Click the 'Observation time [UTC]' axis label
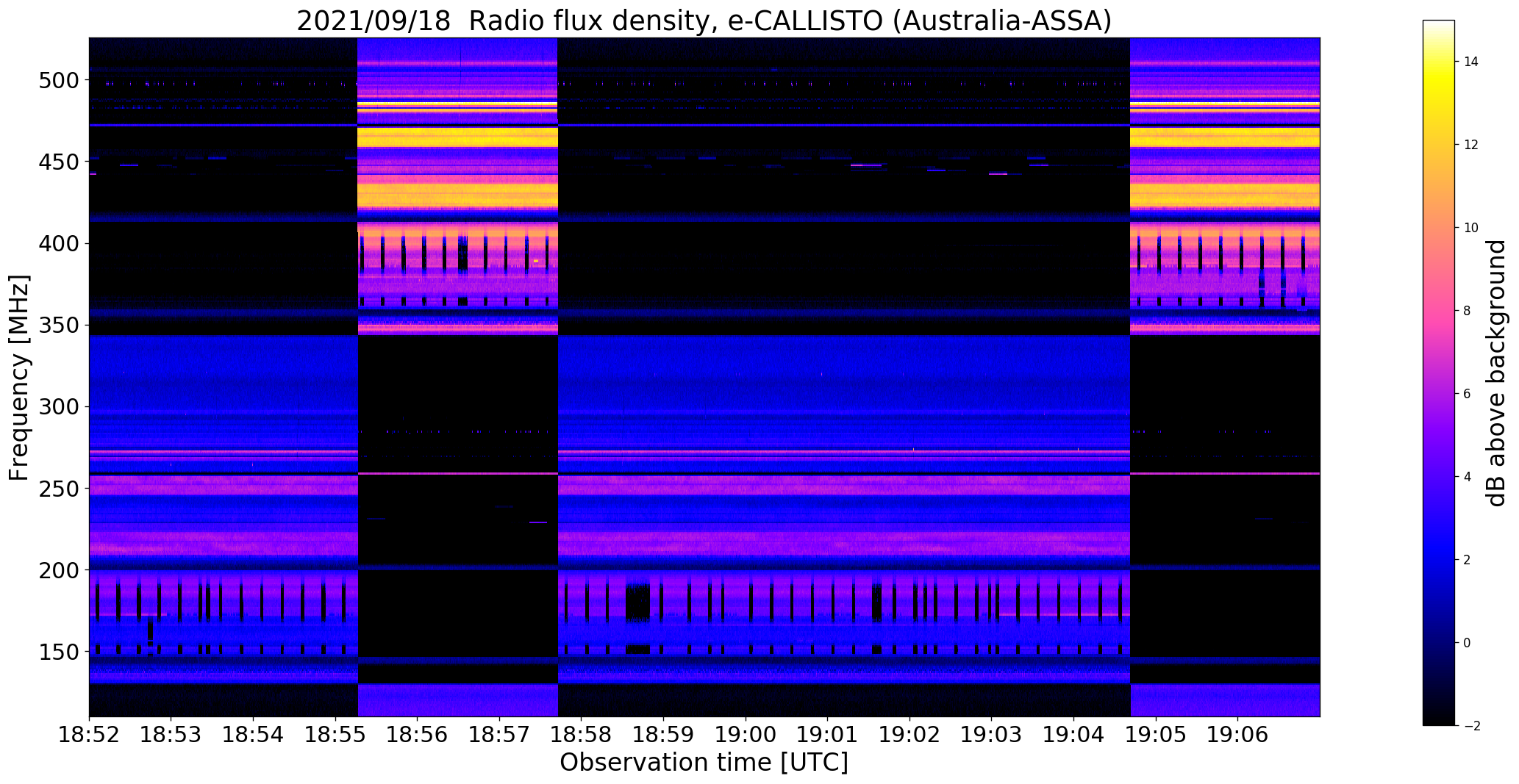This screenshot has width=1519, height=784. point(704,763)
